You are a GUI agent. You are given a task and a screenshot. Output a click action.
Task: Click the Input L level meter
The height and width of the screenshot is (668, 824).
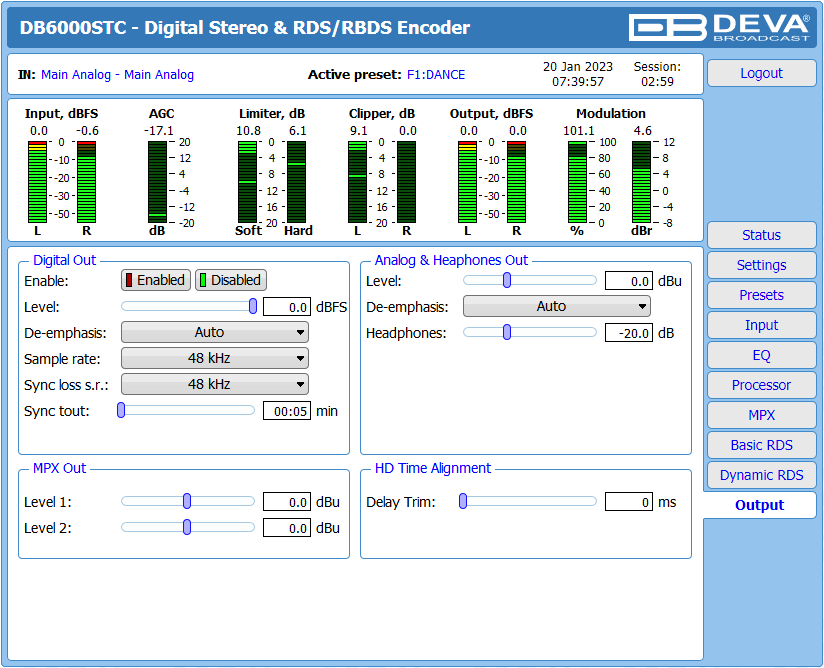click(x=37, y=182)
